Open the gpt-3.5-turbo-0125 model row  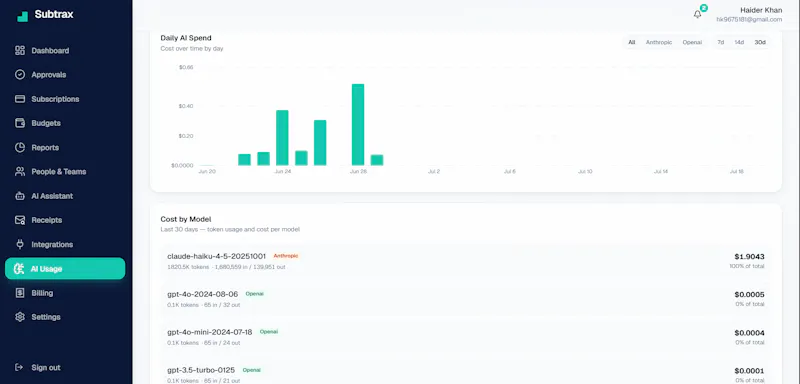tap(465, 372)
